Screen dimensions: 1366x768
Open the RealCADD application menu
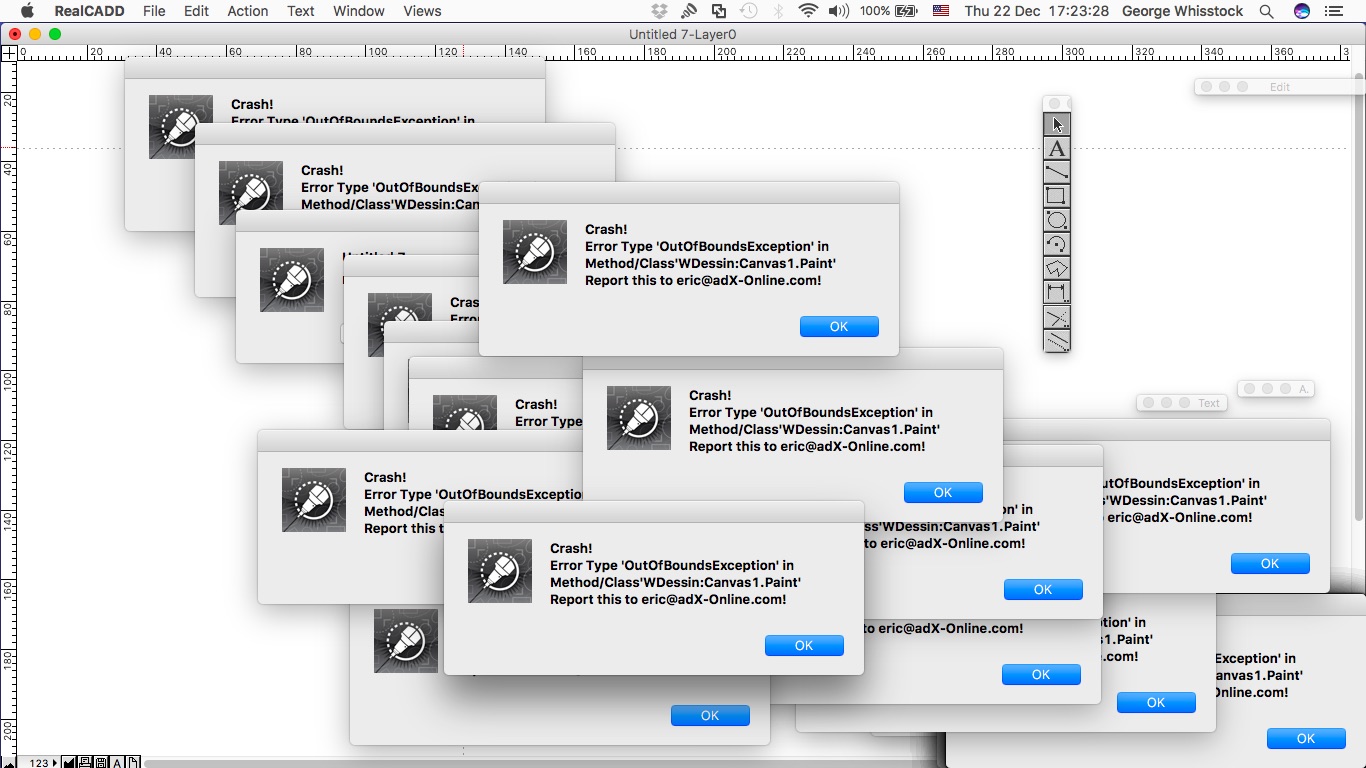(88, 11)
